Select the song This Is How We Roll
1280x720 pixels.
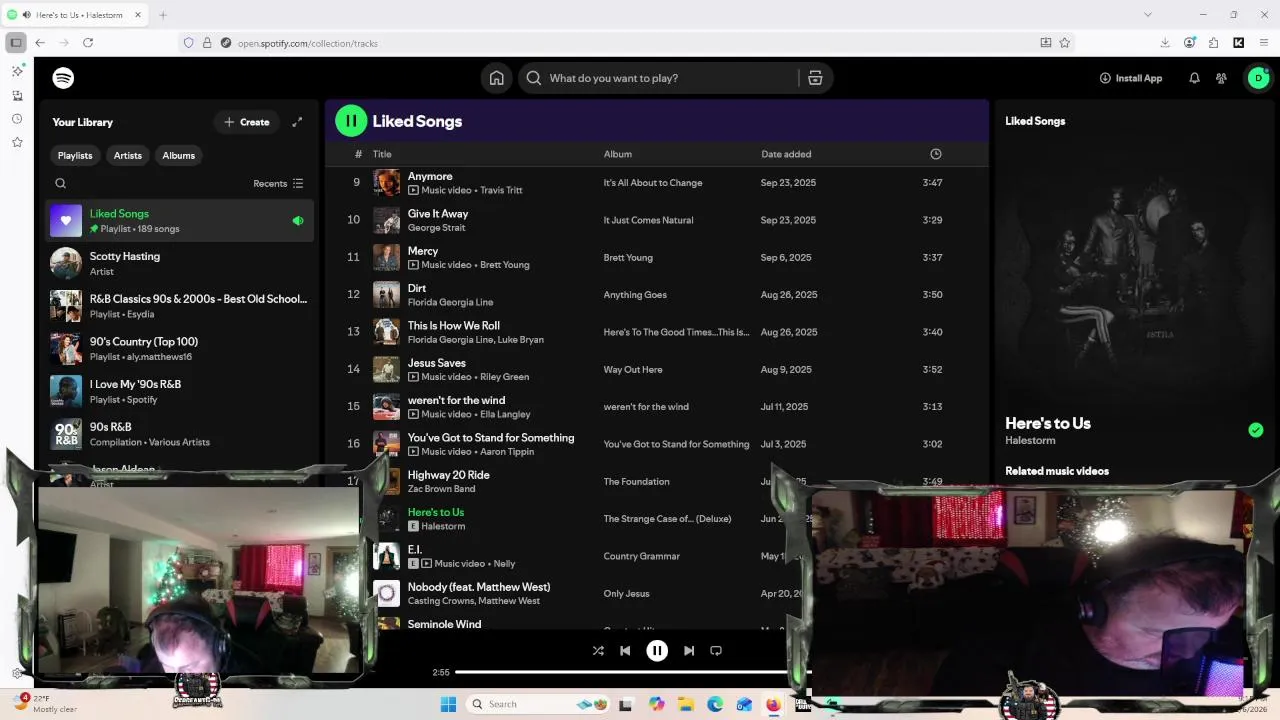pyautogui.click(x=454, y=325)
